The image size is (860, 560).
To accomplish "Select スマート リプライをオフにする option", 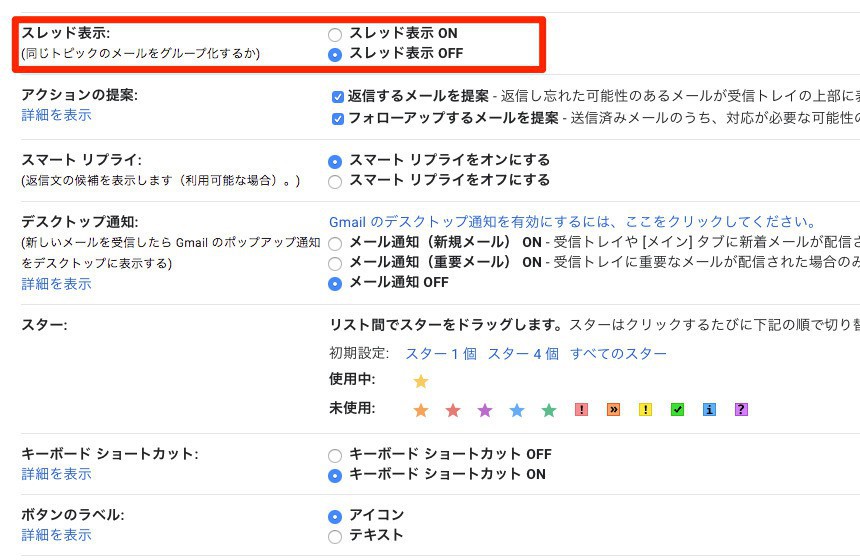I will 335,182.
